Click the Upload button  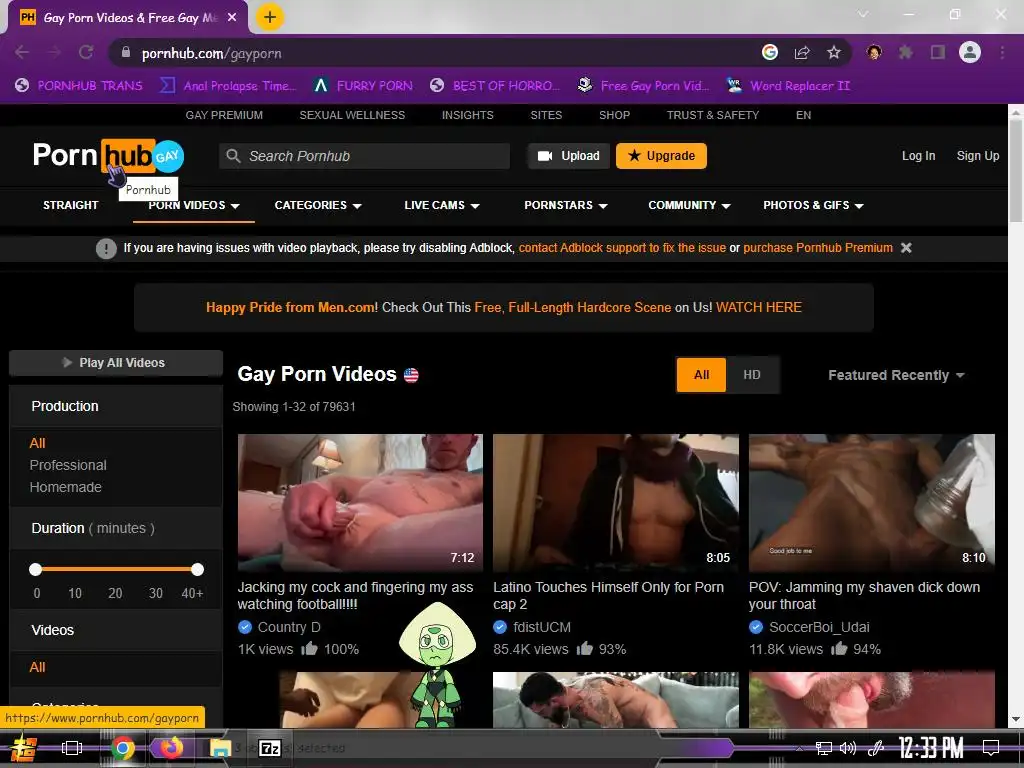pos(569,156)
